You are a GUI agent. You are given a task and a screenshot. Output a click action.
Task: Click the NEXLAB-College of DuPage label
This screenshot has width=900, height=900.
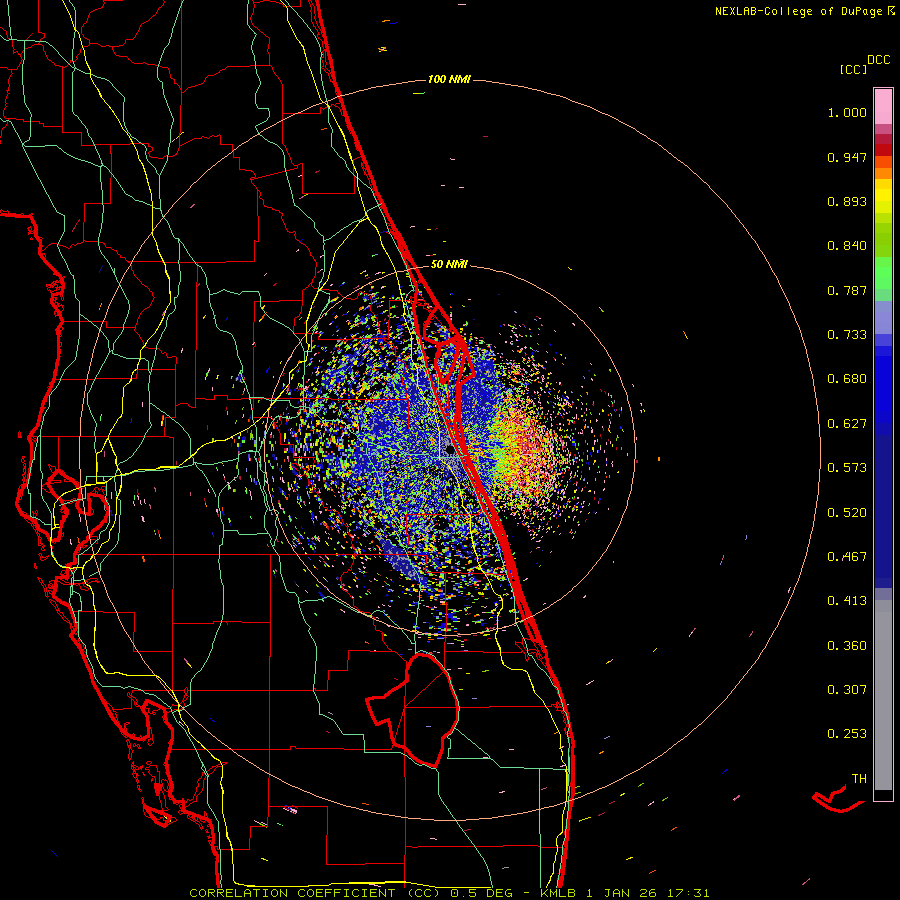798,11
